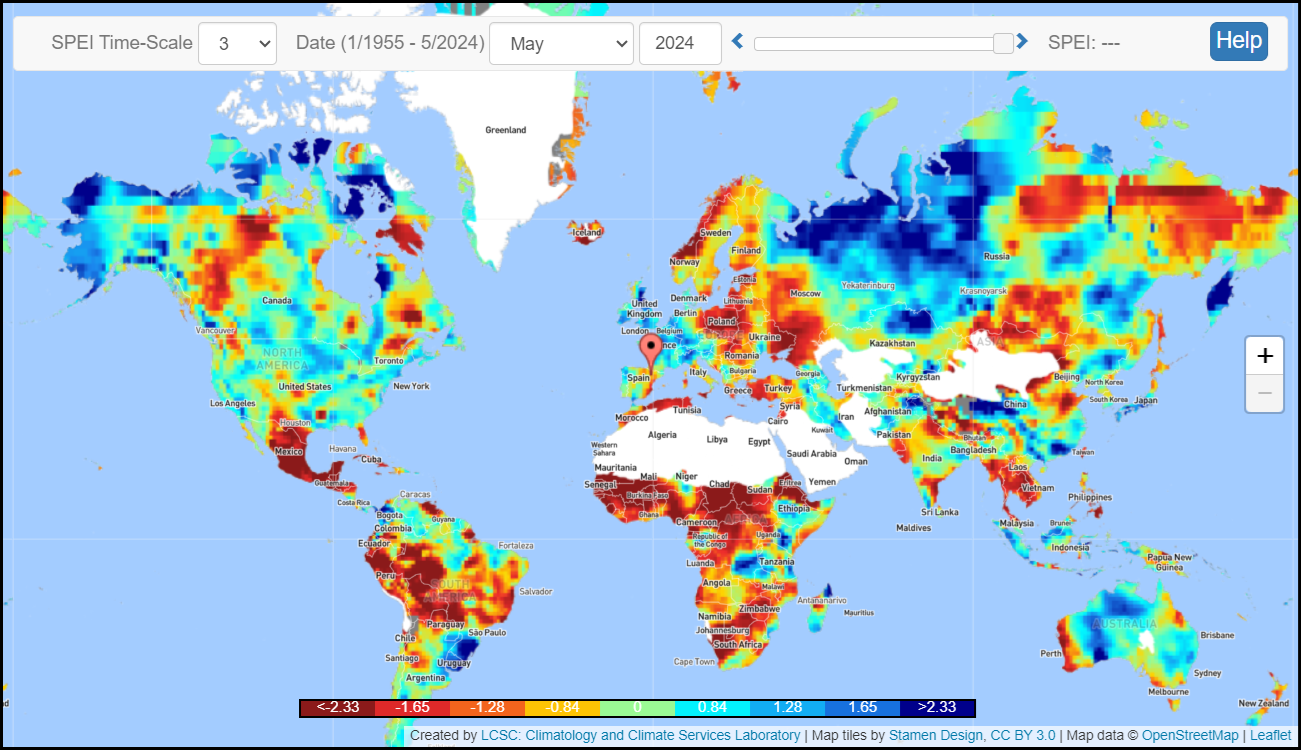Step to next date with right arrow
Image resolution: width=1301 pixels, height=750 pixels.
pyautogui.click(x=1022, y=42)
